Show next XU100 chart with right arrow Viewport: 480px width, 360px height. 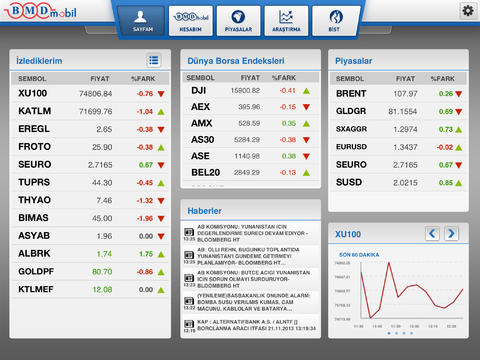451,233
